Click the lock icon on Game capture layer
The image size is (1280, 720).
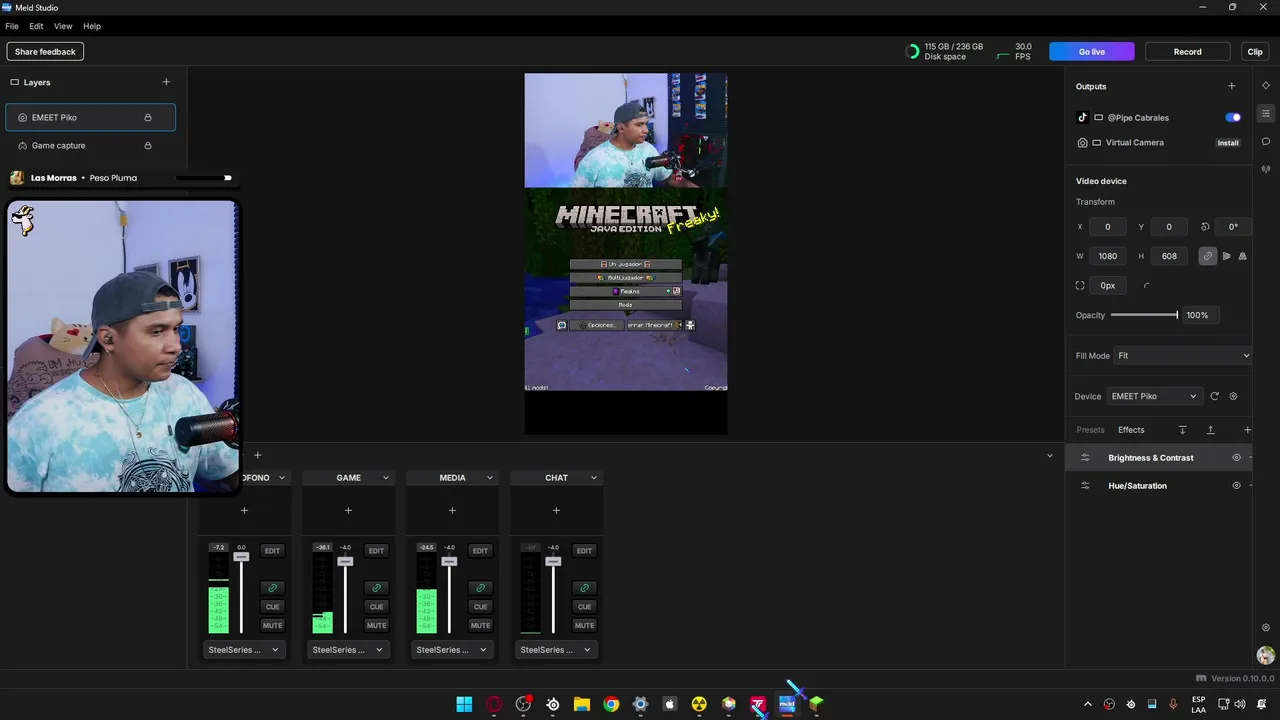tap(148, 145)
